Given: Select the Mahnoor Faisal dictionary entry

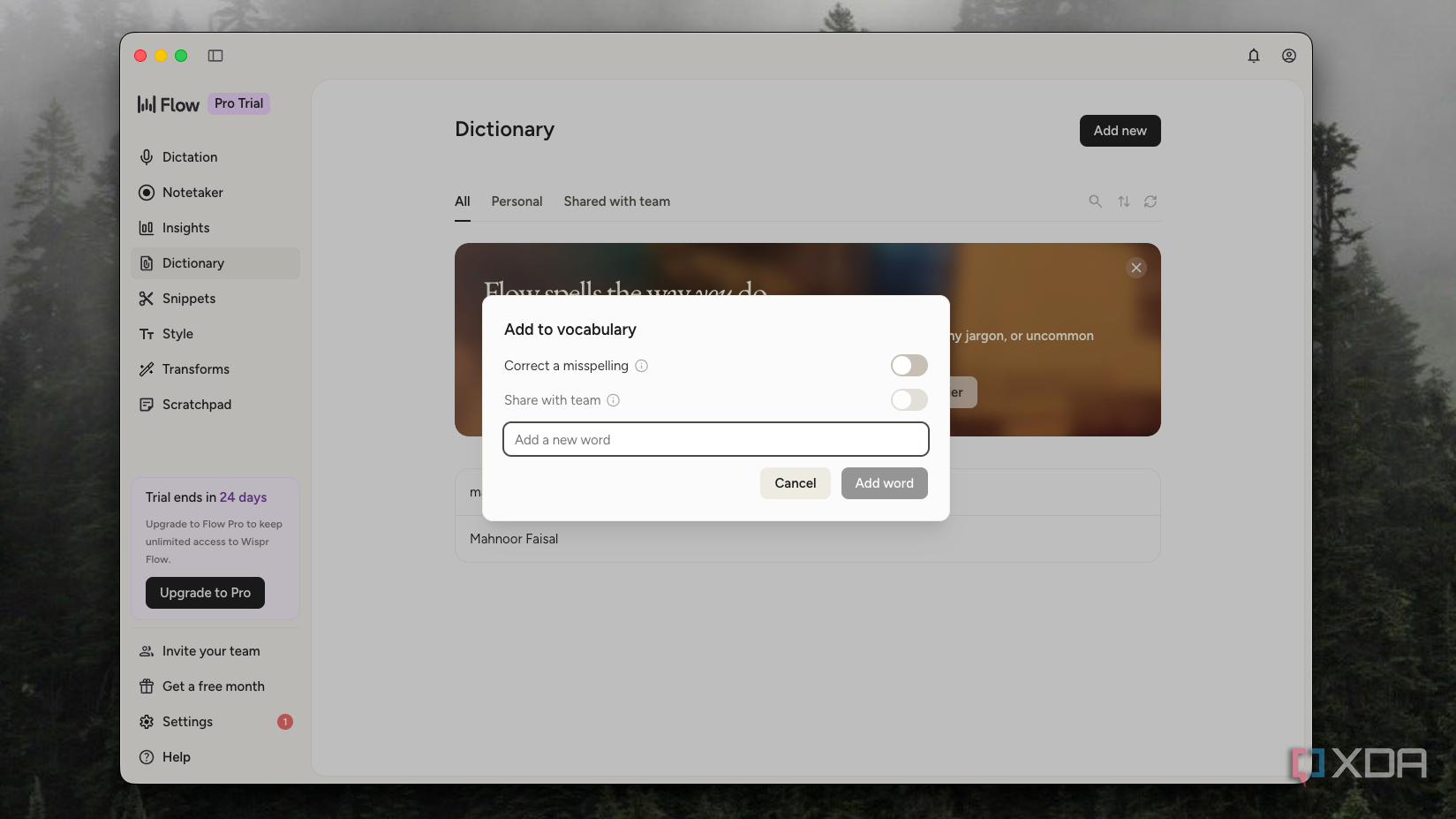Looking at the screenshot, I should (807, 539).
